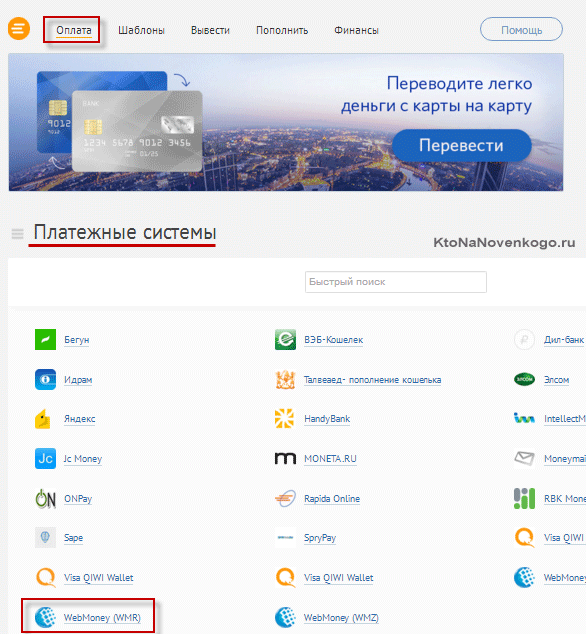Go to the Пополнить section

click(x=282, y=30)
